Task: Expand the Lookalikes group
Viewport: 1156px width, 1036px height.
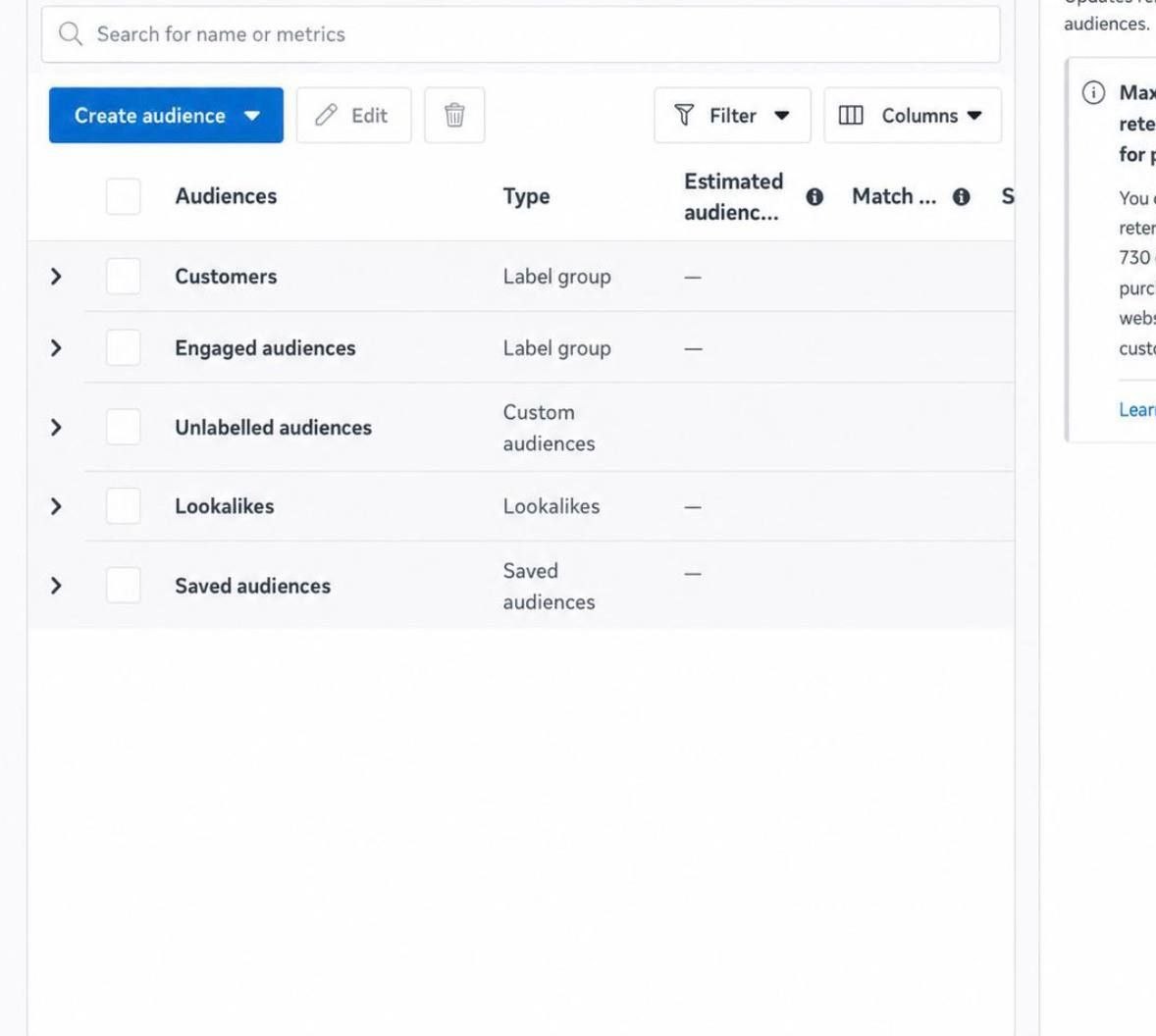Action: click(56, 506)
